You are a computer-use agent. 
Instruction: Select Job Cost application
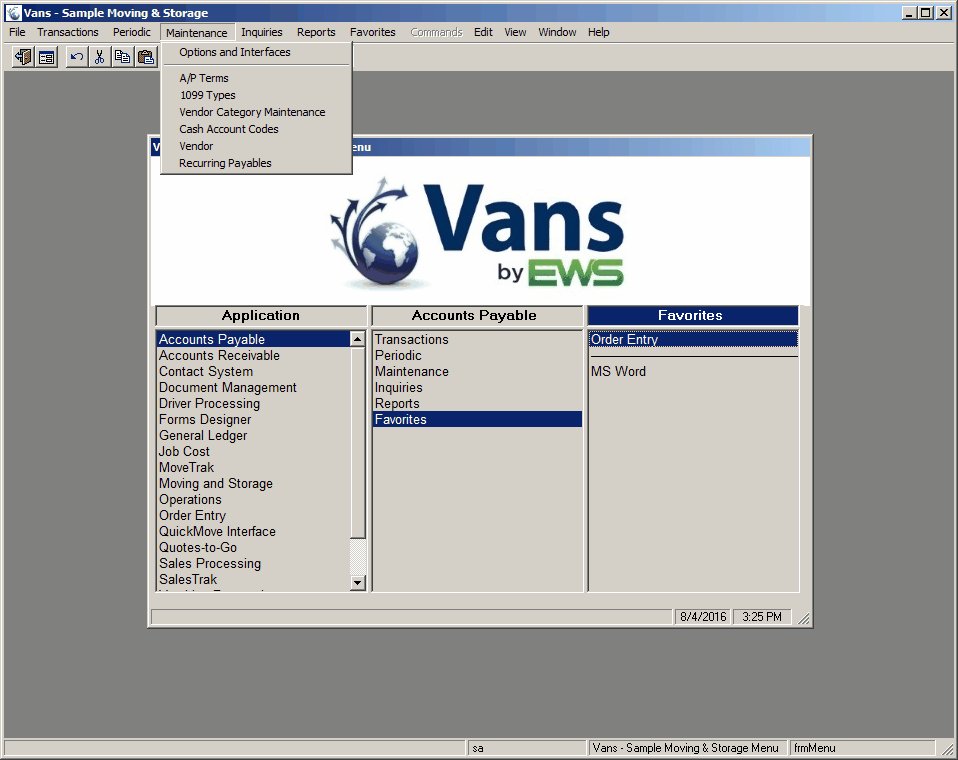(254, 451)
